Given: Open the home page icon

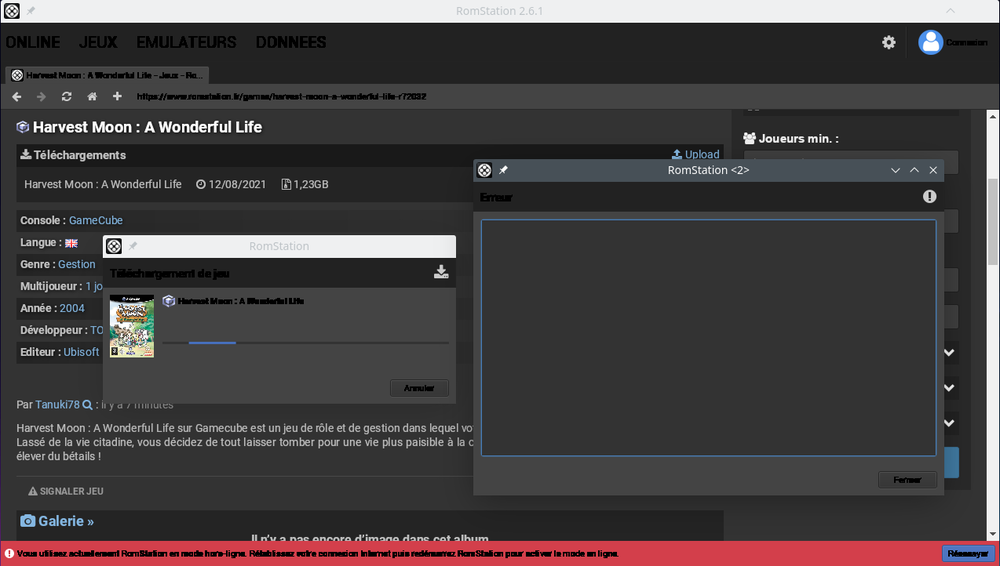Looking at the screenshot, I should click(x=92, y=96).
